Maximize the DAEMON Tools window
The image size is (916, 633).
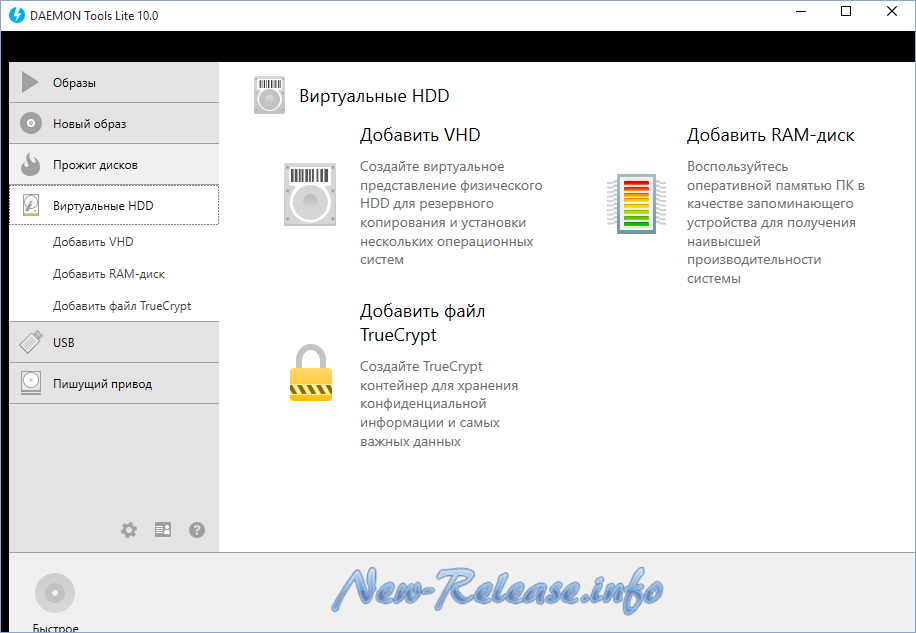coord(846,12)
